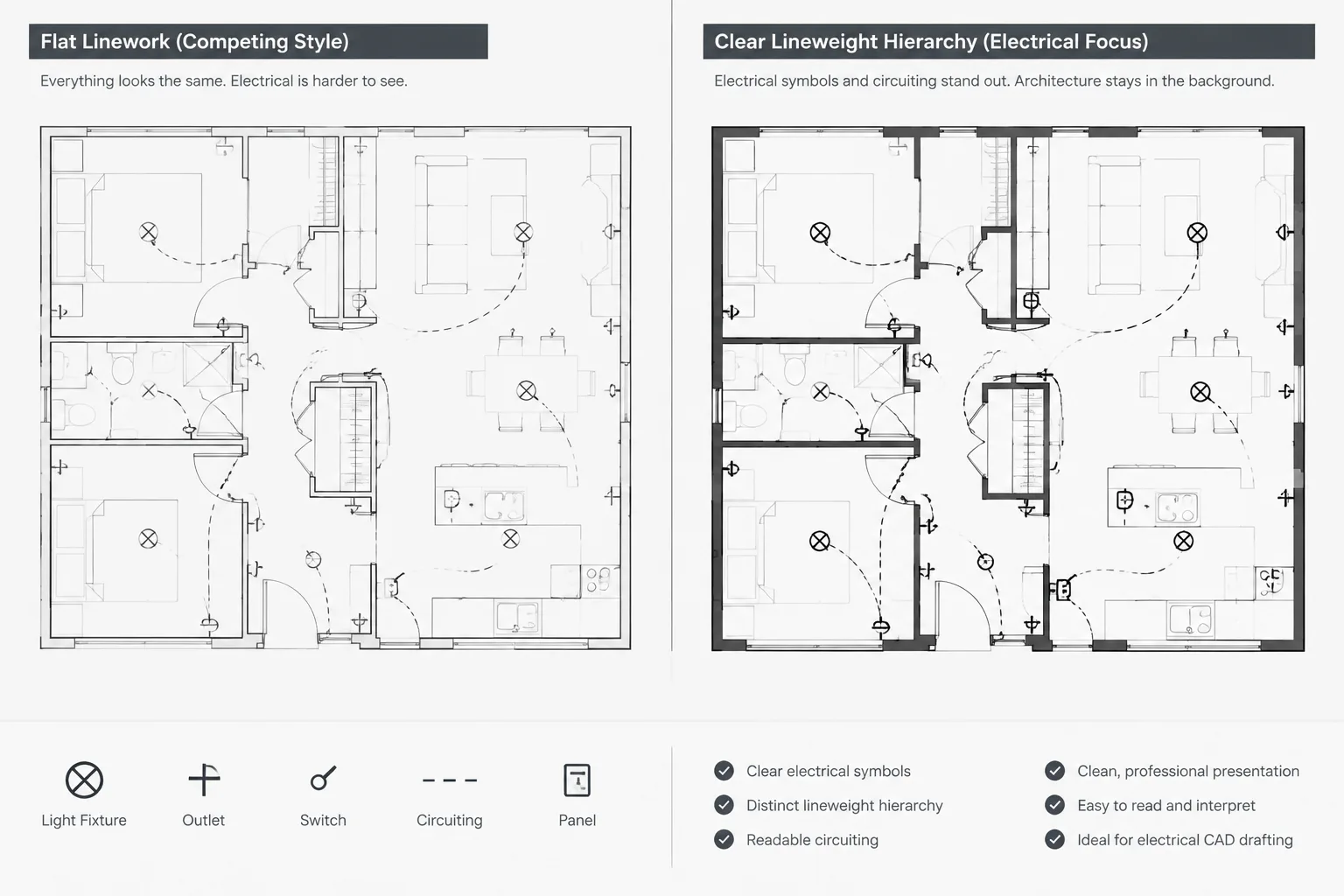This screenshot has height=896, width=1344.
Task: Click checkmark beside Distinct lineweight hierarchy
Action: (x=724, y=805)
